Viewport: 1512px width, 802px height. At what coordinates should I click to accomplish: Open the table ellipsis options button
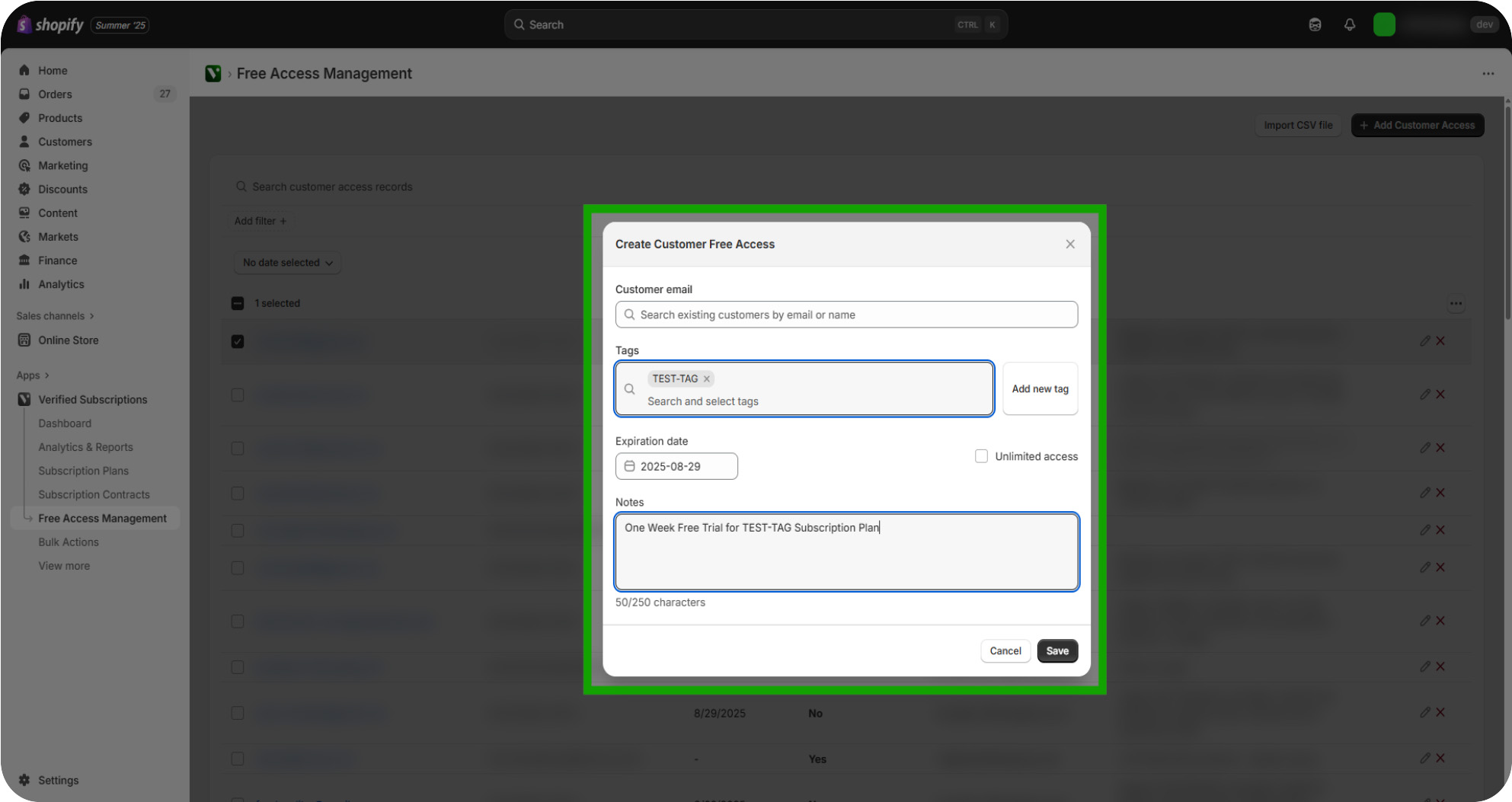coord(1456,303)
